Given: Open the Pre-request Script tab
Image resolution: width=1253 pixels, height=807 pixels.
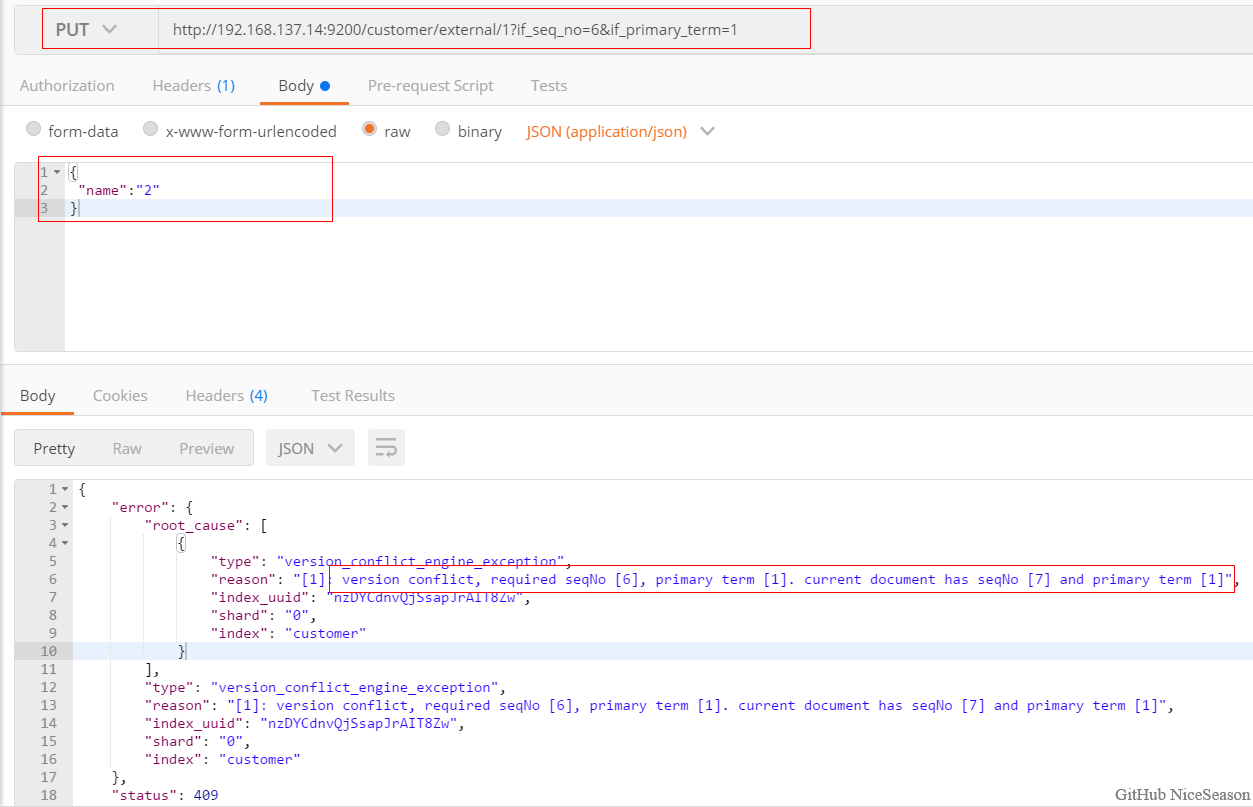Looking at the screenshot, I should point(430,86).
